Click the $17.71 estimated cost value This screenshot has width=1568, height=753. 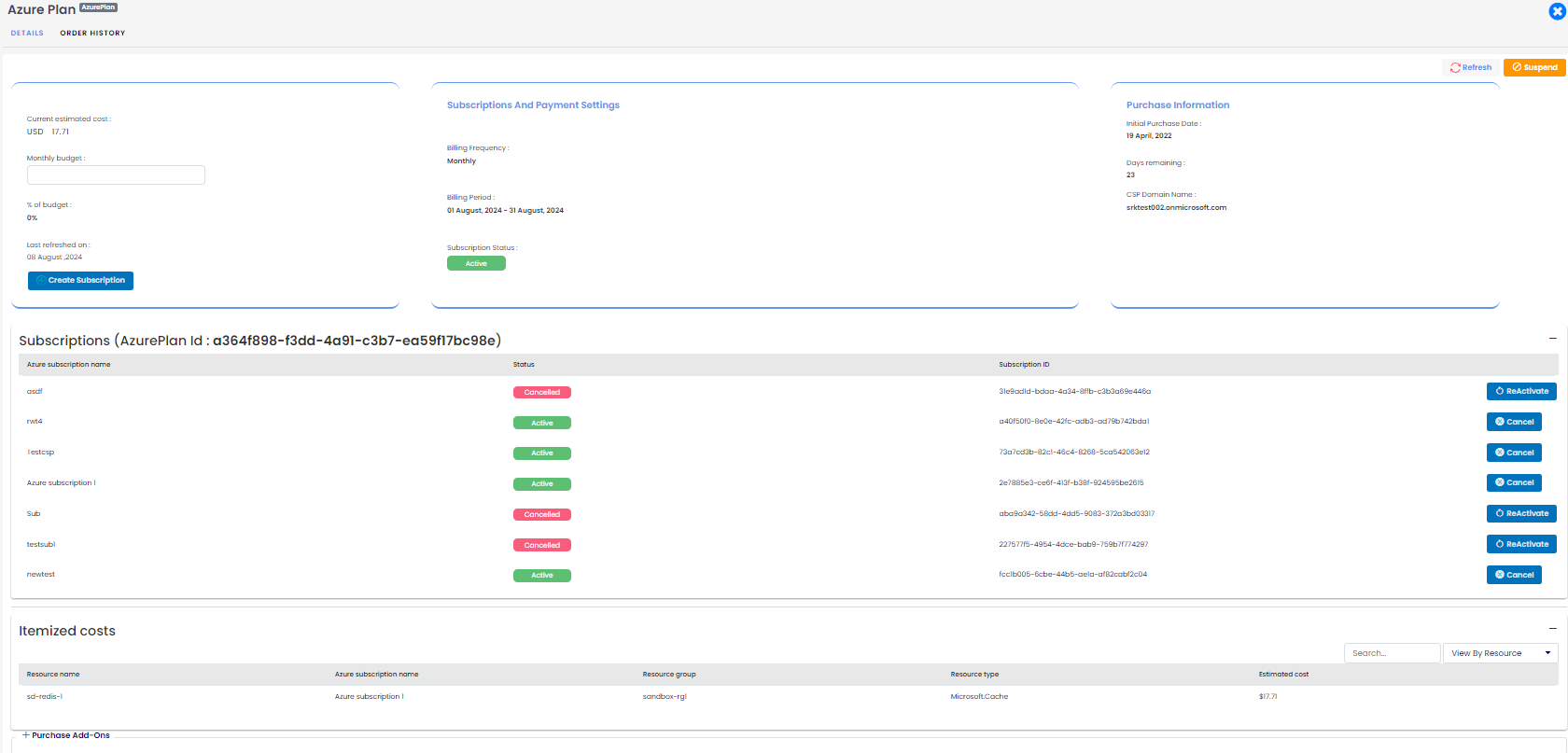1267,696
